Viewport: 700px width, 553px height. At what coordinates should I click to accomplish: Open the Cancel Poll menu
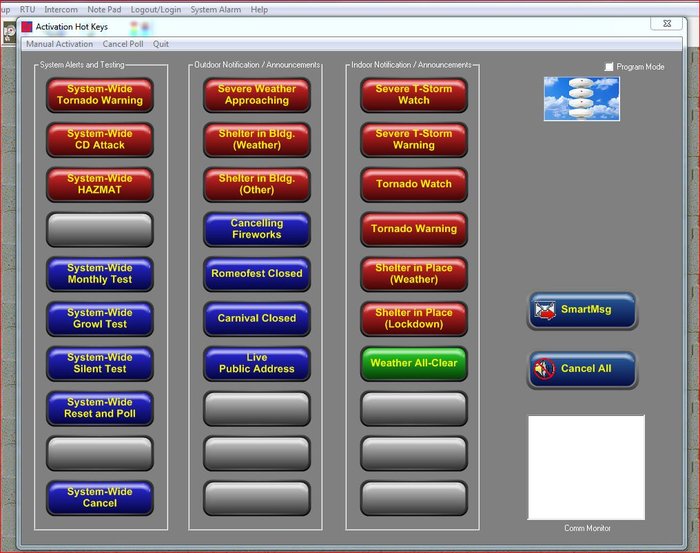(123, 44)
